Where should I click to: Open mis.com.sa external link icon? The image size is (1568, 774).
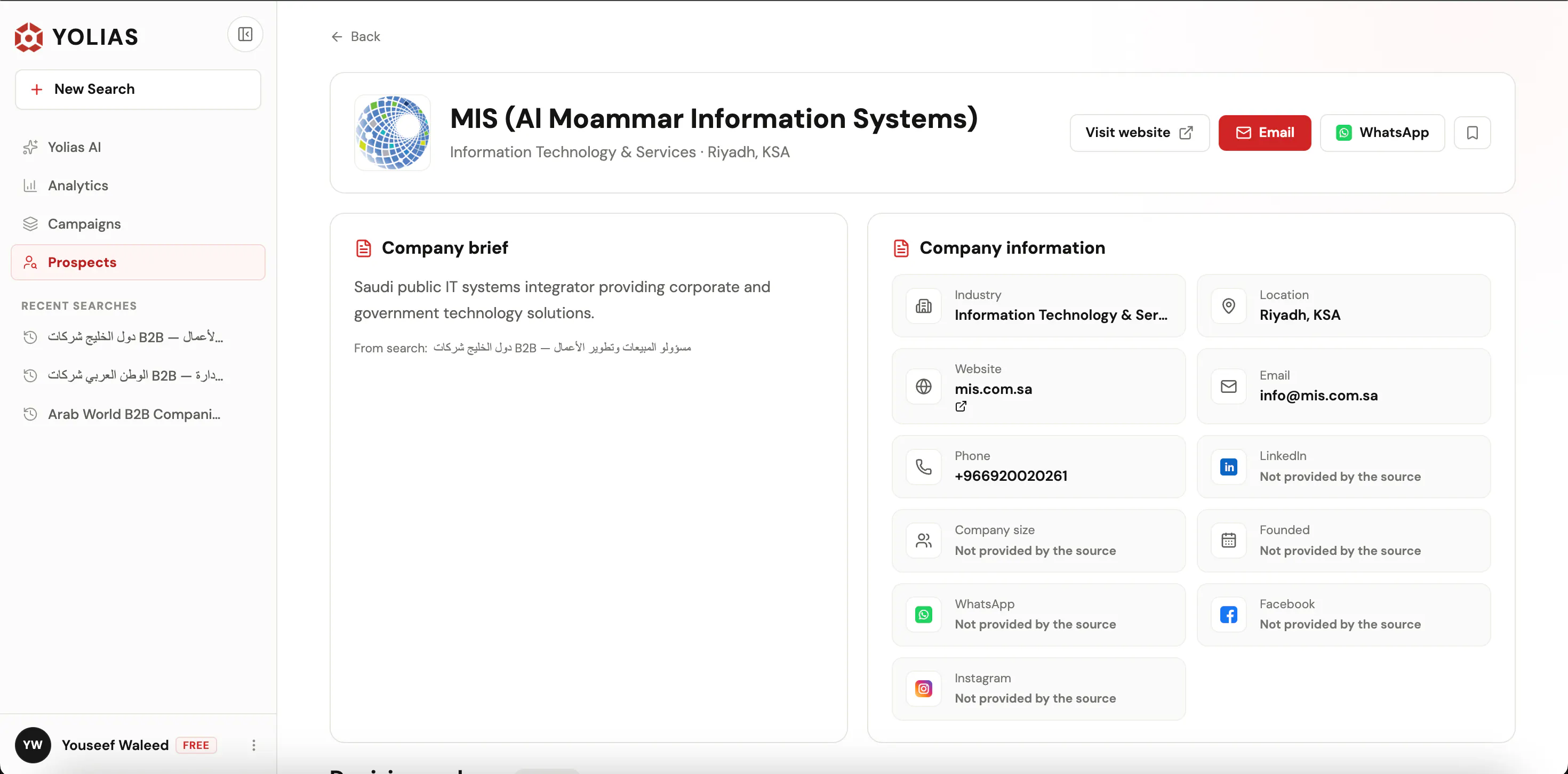click(x=961, y=407)
